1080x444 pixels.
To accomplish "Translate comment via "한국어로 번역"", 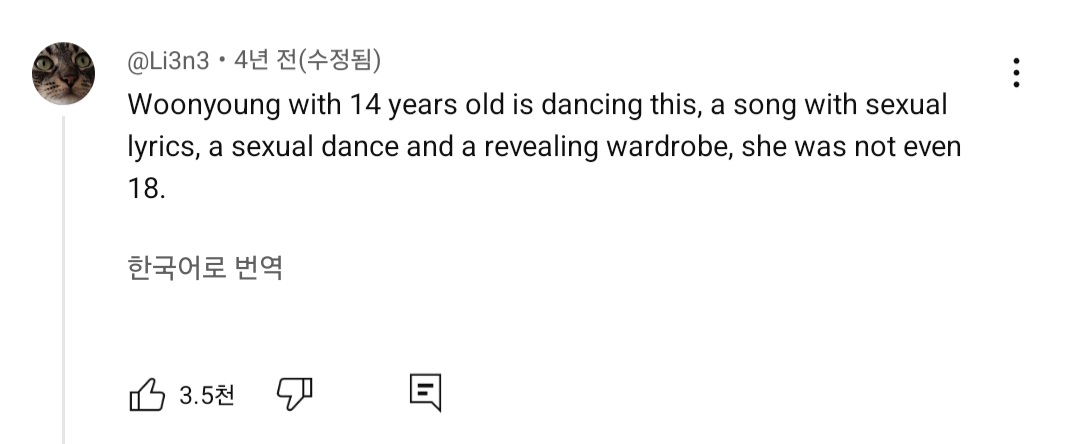I will tap(205, 268).
